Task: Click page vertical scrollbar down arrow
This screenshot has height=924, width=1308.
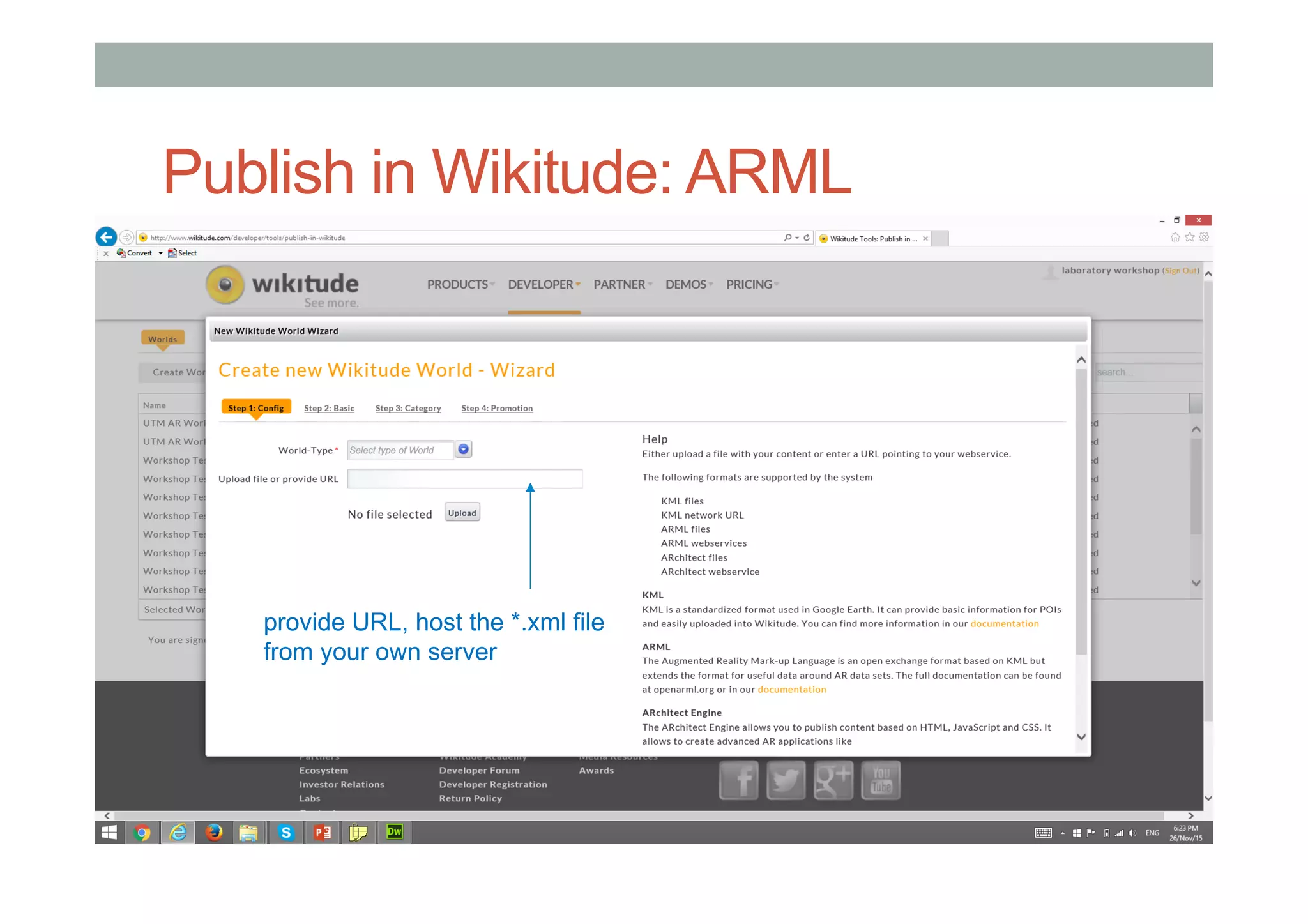Action: click(x=1208, y=798)
